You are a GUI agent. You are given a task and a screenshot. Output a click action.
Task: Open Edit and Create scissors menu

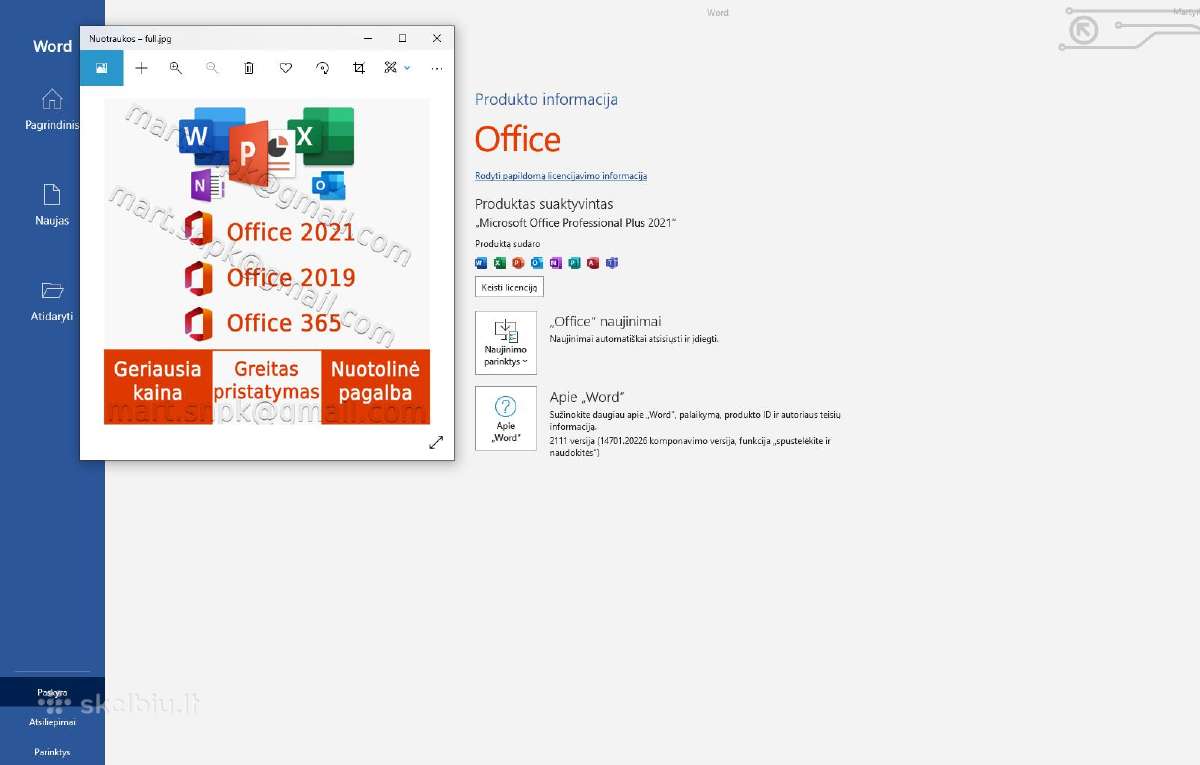click(397, 68)
